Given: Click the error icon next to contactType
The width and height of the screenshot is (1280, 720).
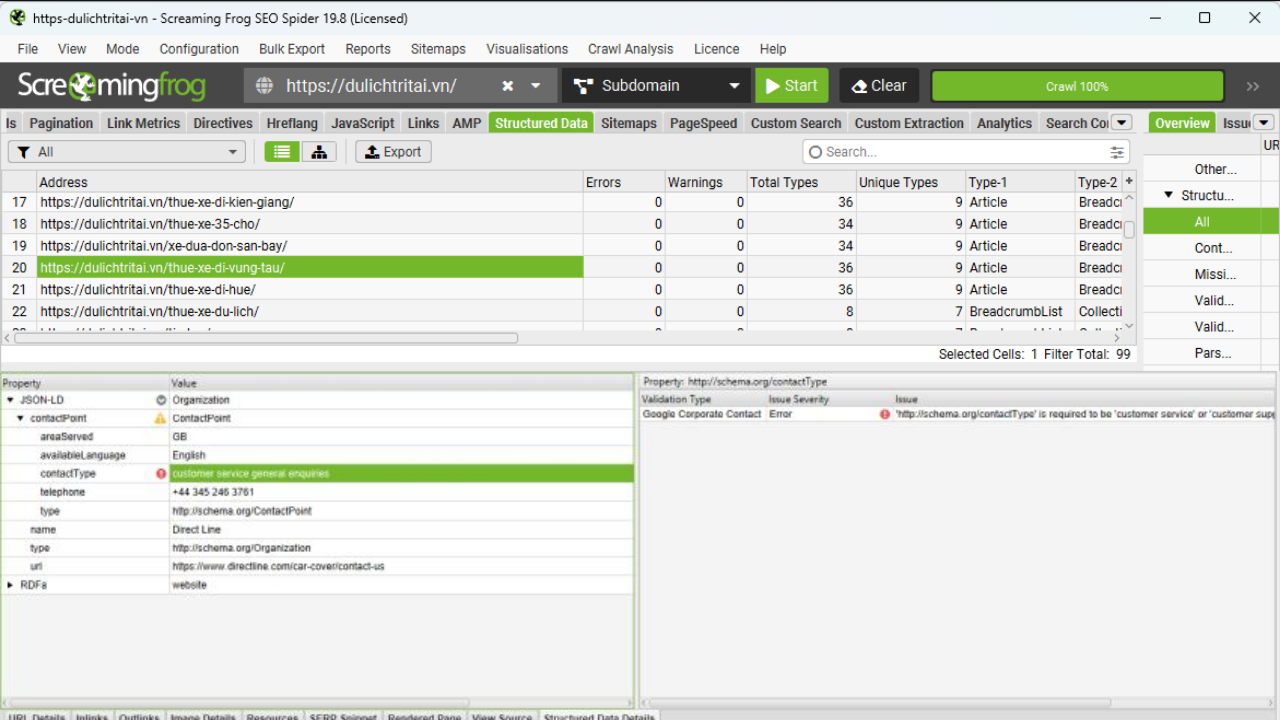Looking at the screenshot, I should click(x=159, y=474).
